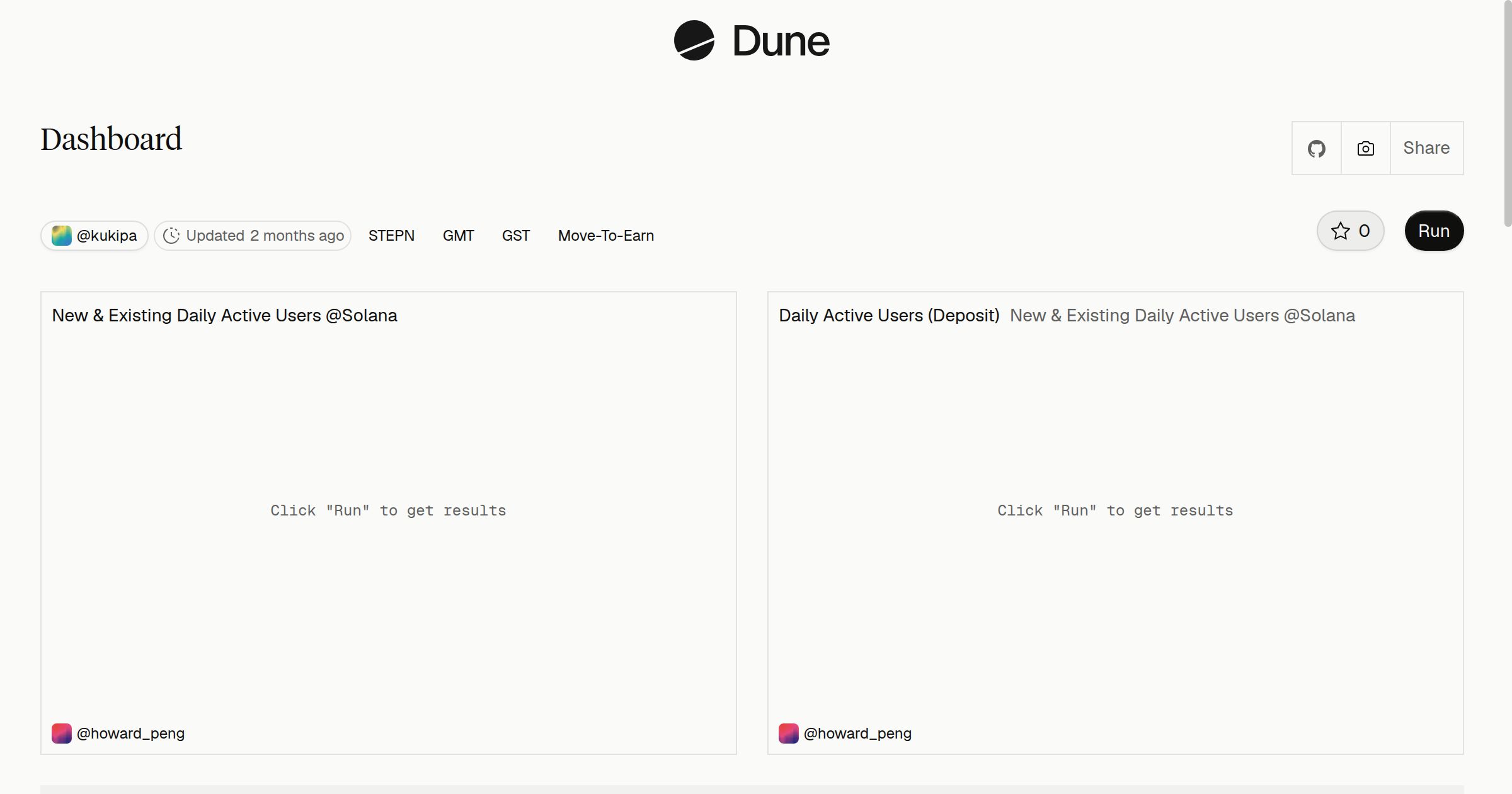Click howard_peng avatar in New & Existing panel
The width and height of the screenshot is (1512, 794).
(62, 734)
